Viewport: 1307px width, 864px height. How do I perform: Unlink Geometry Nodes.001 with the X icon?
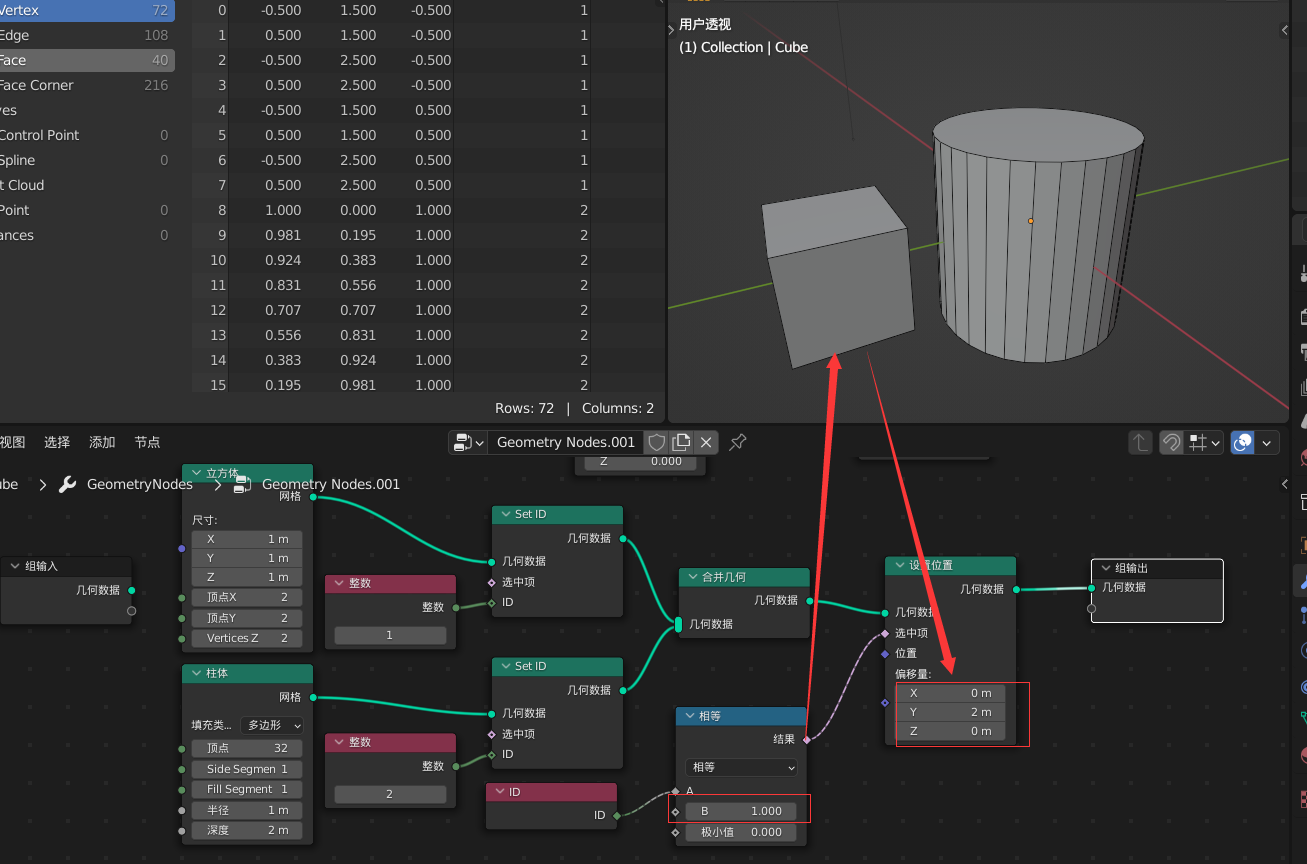pos(706,442)
